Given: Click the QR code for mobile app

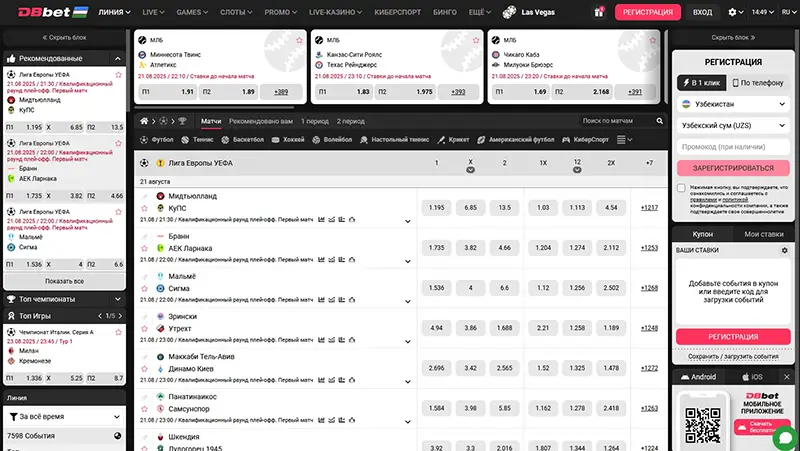Looking at the screenshot, I should (703, 424).
